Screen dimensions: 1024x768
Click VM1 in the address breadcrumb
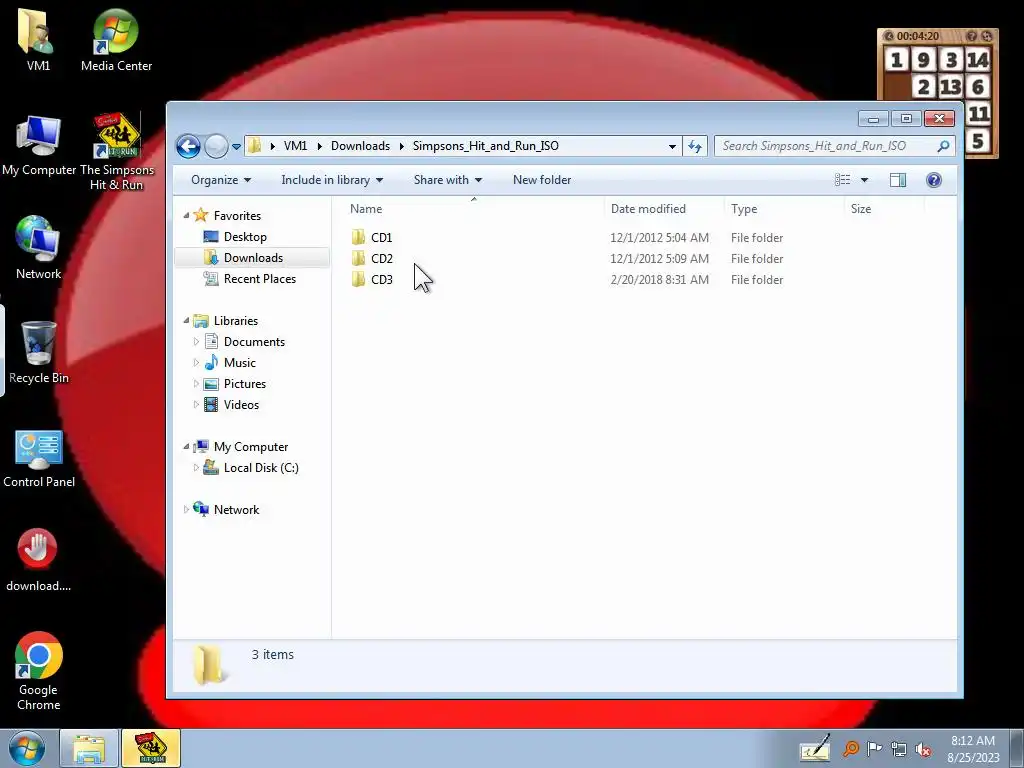[x=295, y=146]
